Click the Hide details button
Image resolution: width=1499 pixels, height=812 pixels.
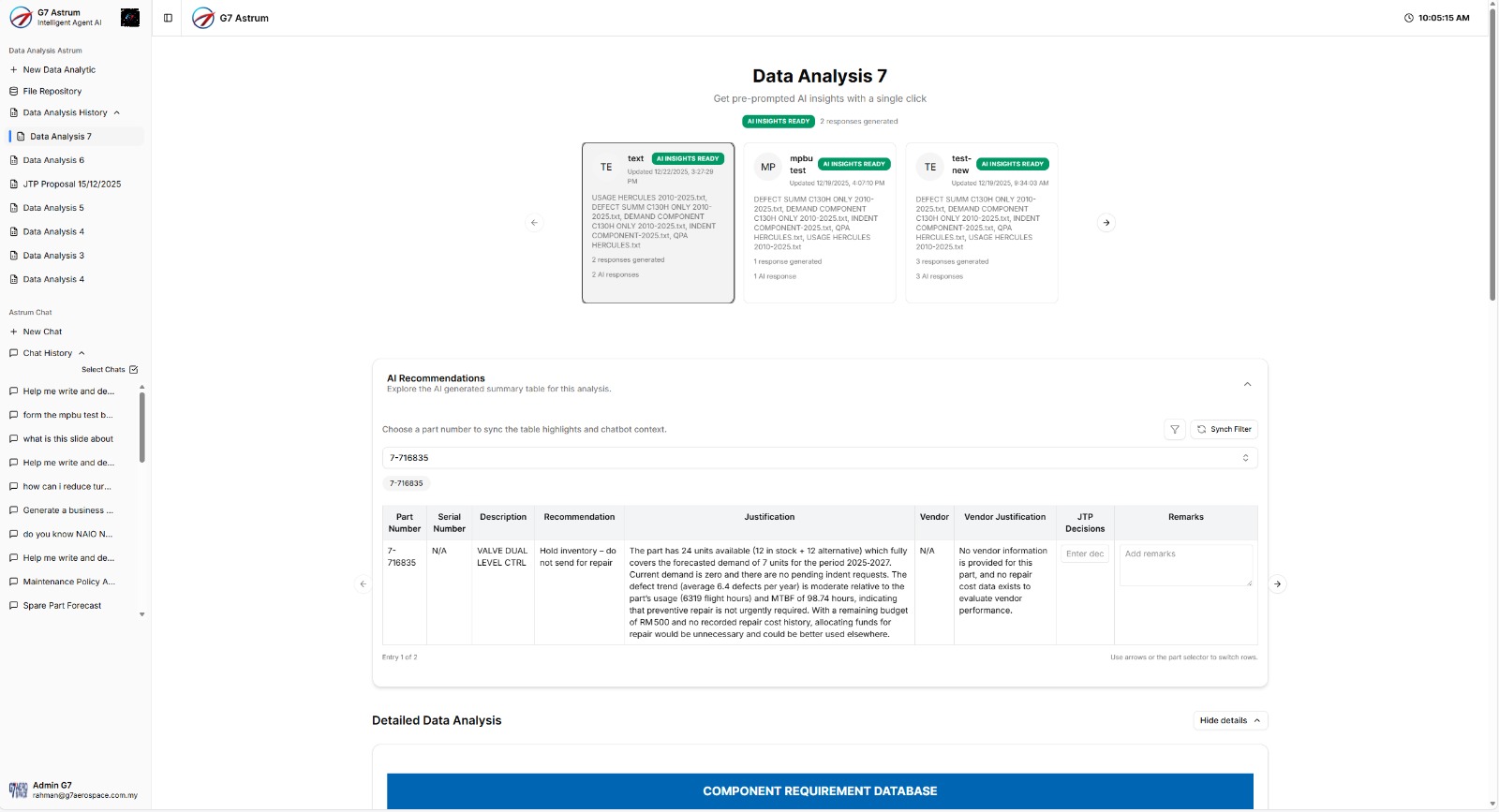[1229, 720]
